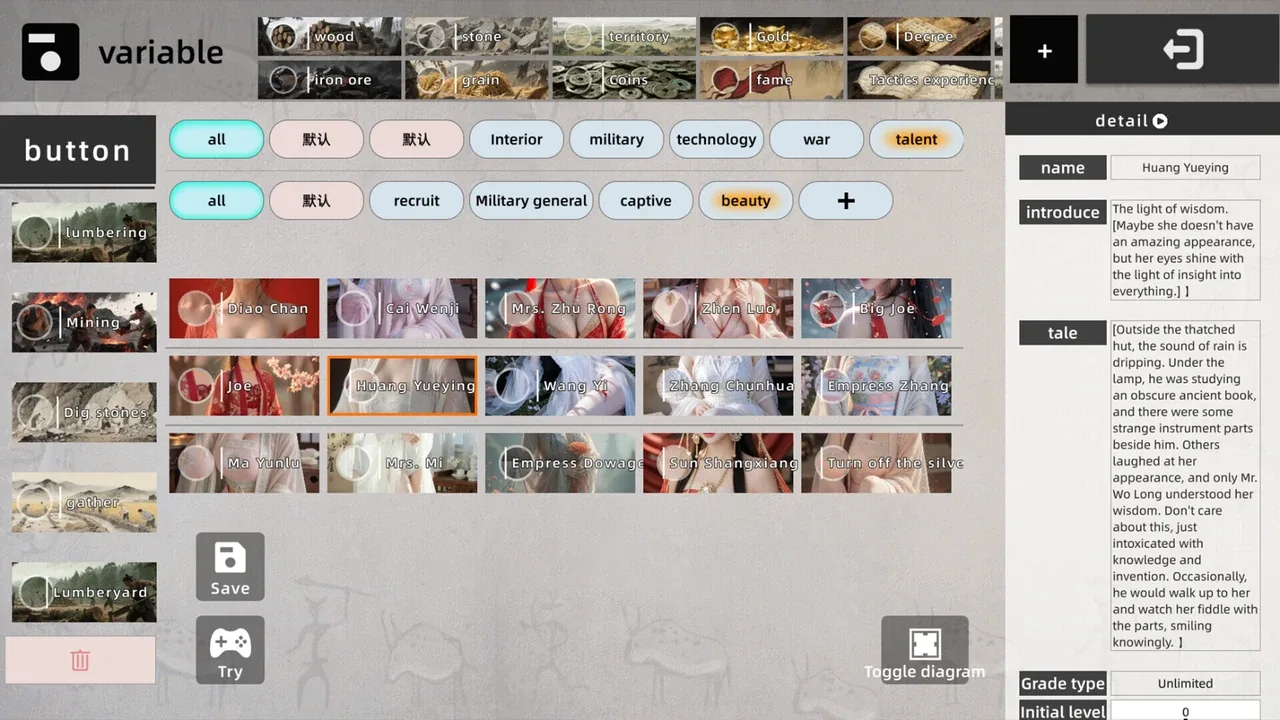Click the red trash delete icon
The width and height of the screenshot is (1280, 720).
[80, 661]
